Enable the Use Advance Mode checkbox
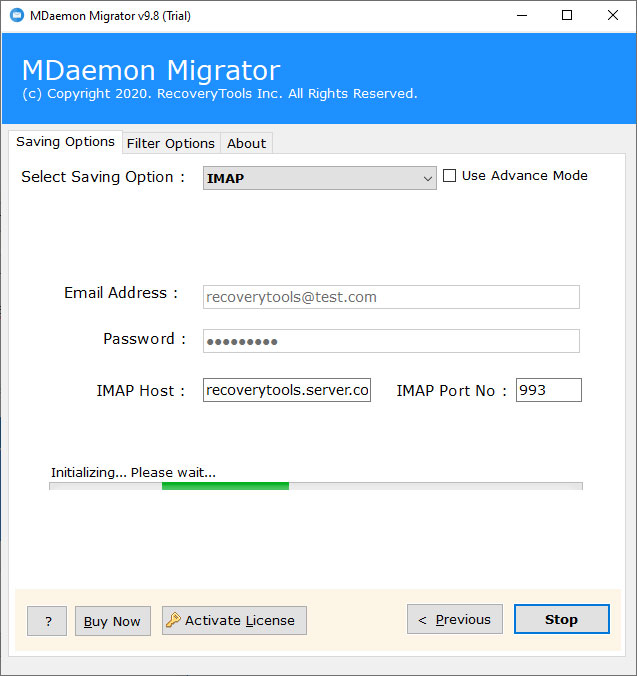Image resolution: width=637 pixels, height=676 pixels. pyautogui.click(x=450, y=176)
